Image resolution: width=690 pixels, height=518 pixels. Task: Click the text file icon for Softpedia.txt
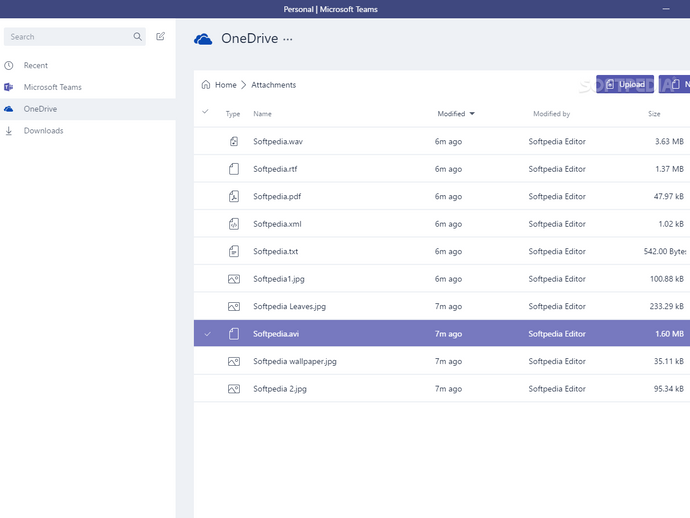[234, 251]
